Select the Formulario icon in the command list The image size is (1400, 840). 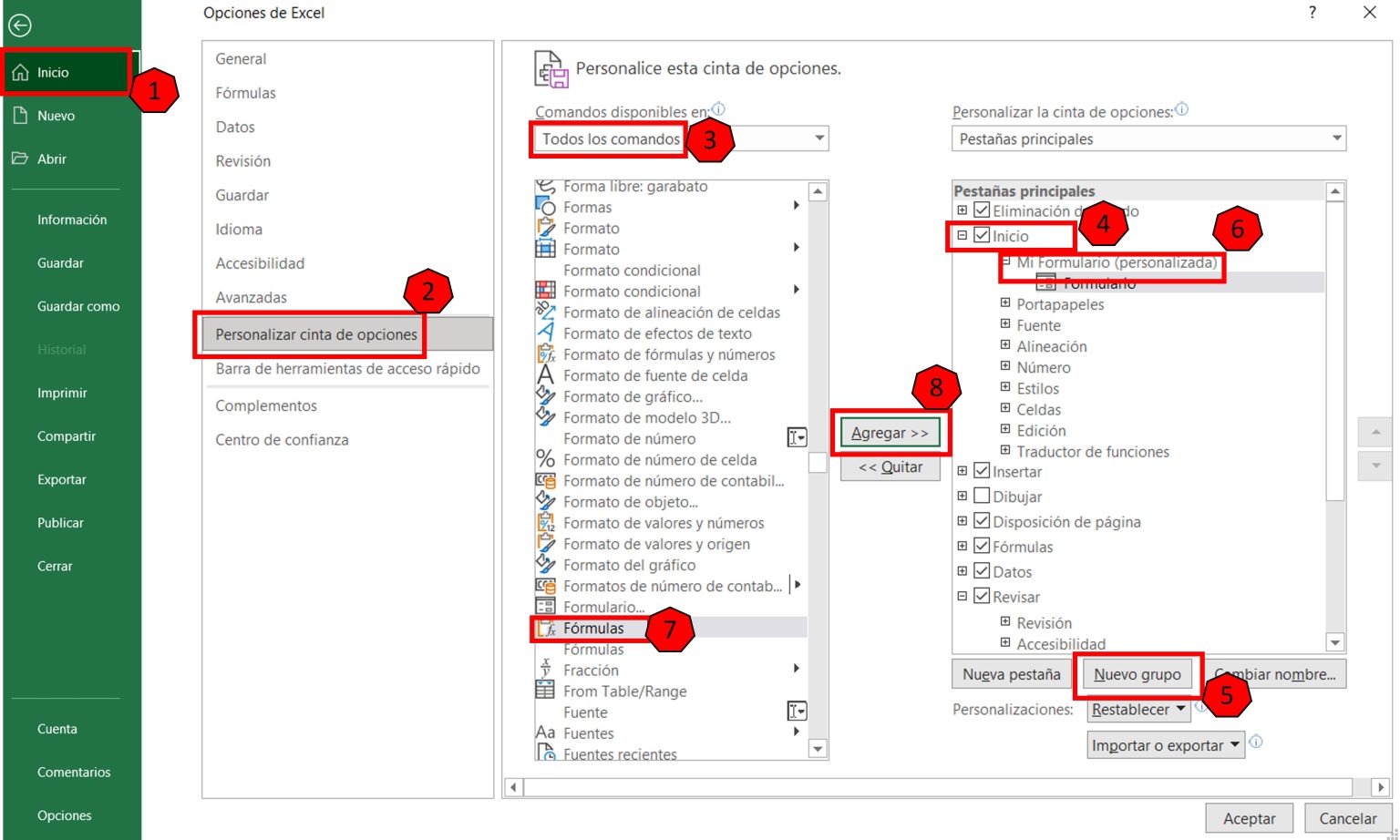tap(546, 606)
